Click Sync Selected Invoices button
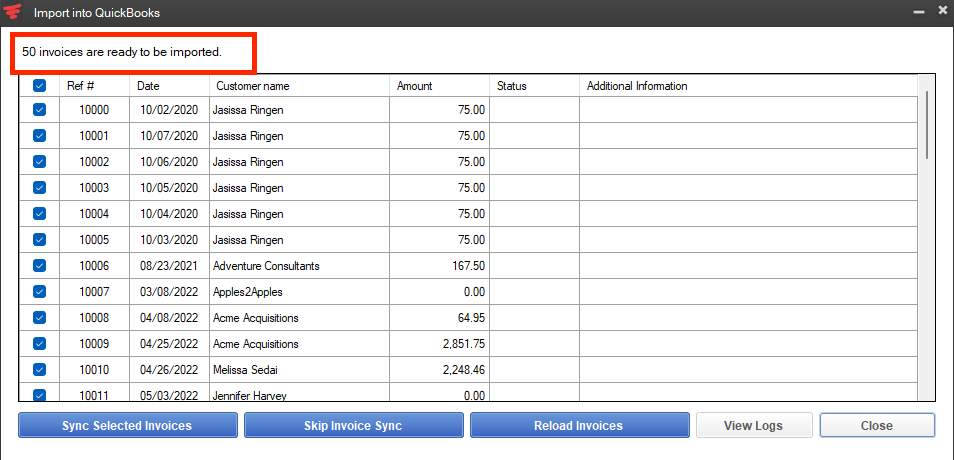 (128, 425)
